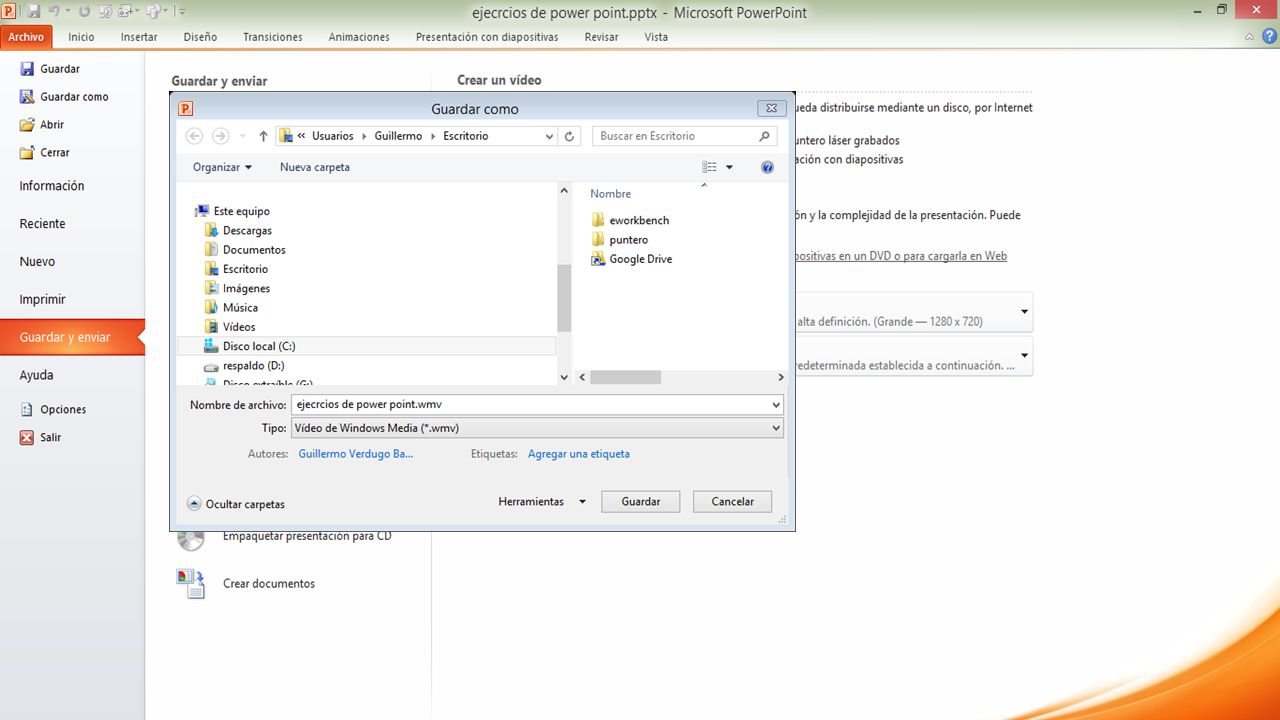Viewport: 1280px width, 720px height.
Task: Open the Nombre de archivo dropdown arrow
Action: pyautogui.click(x=776, y=405)
